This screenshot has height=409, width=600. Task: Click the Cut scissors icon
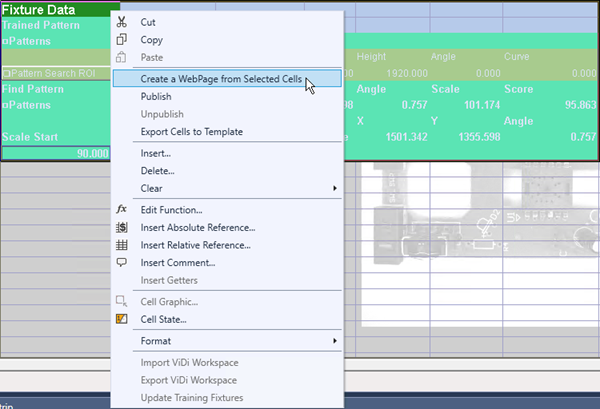pos(122,22)
